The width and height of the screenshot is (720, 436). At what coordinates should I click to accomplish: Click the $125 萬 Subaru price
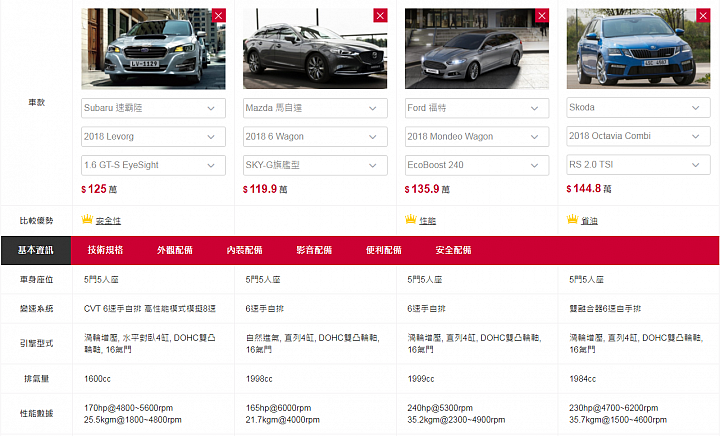tap(99, 189)
